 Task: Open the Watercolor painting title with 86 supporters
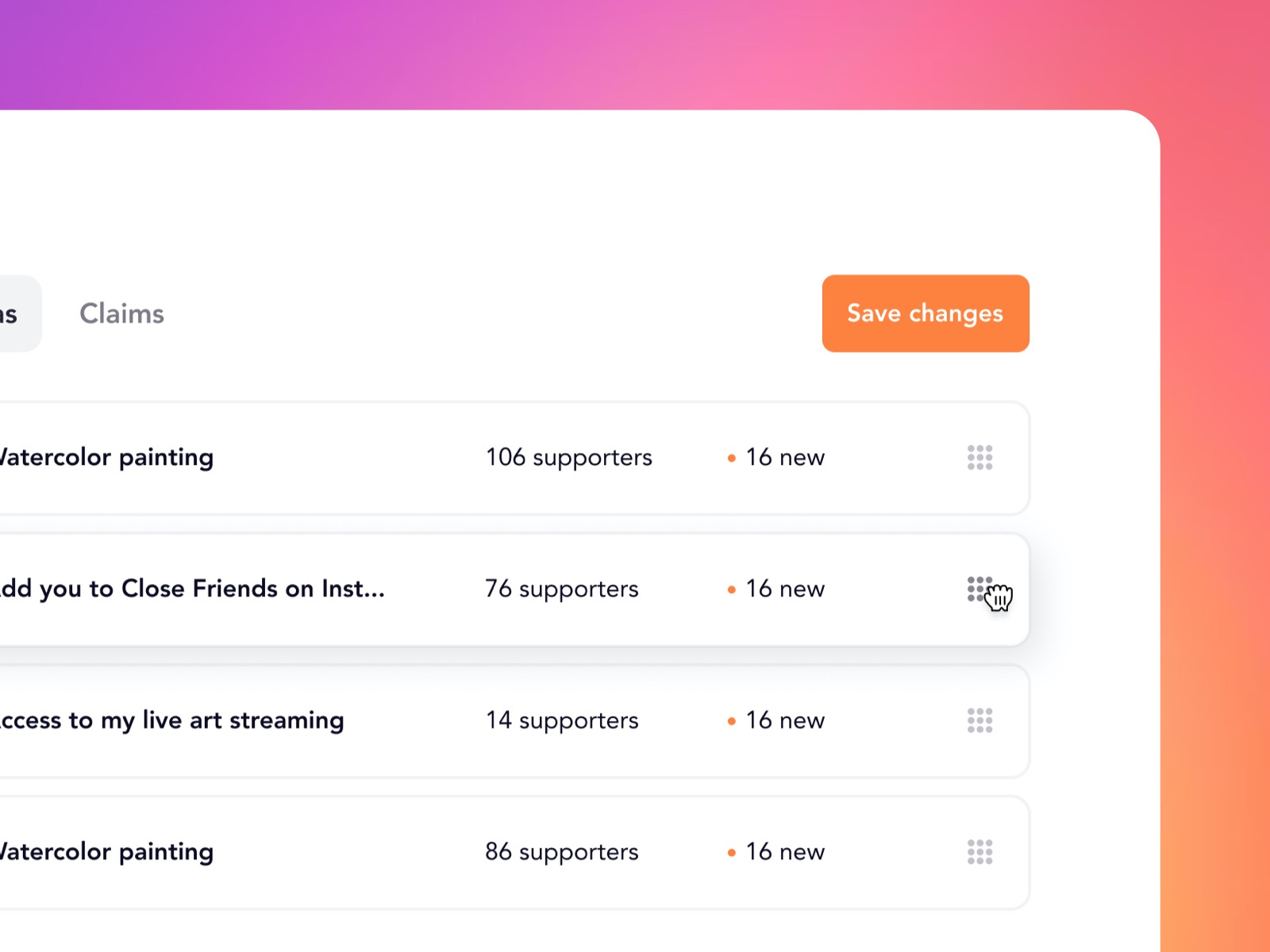(x=106, y=852)
